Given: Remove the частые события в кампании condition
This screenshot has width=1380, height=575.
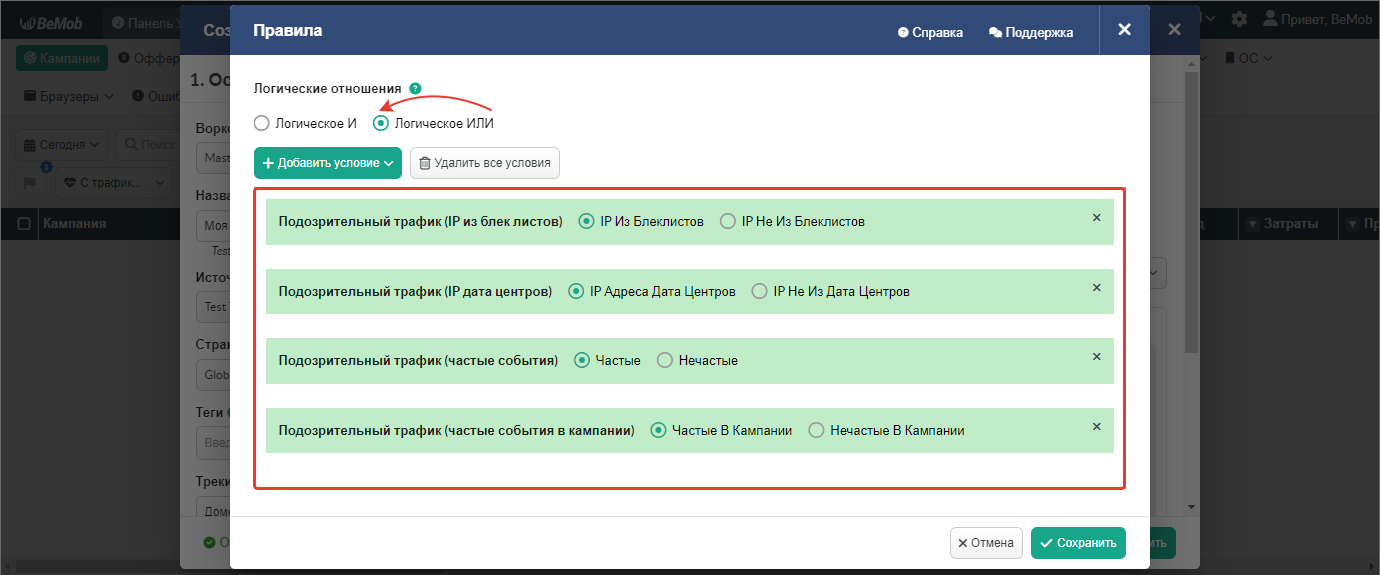Looking at the screenshot, I should tap(1096, 427).
